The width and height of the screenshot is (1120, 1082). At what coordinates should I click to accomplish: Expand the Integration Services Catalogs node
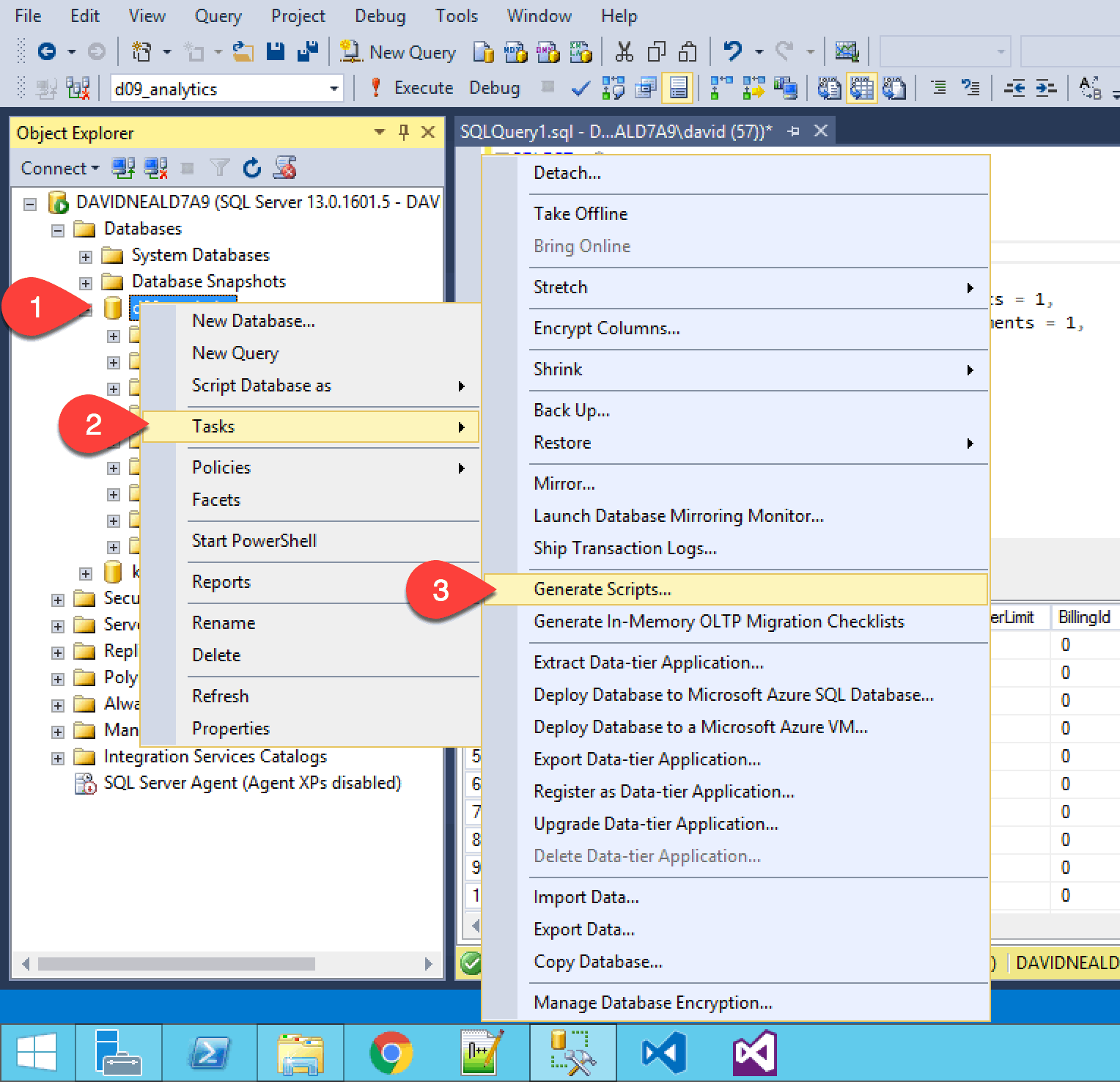click(58, 758)
